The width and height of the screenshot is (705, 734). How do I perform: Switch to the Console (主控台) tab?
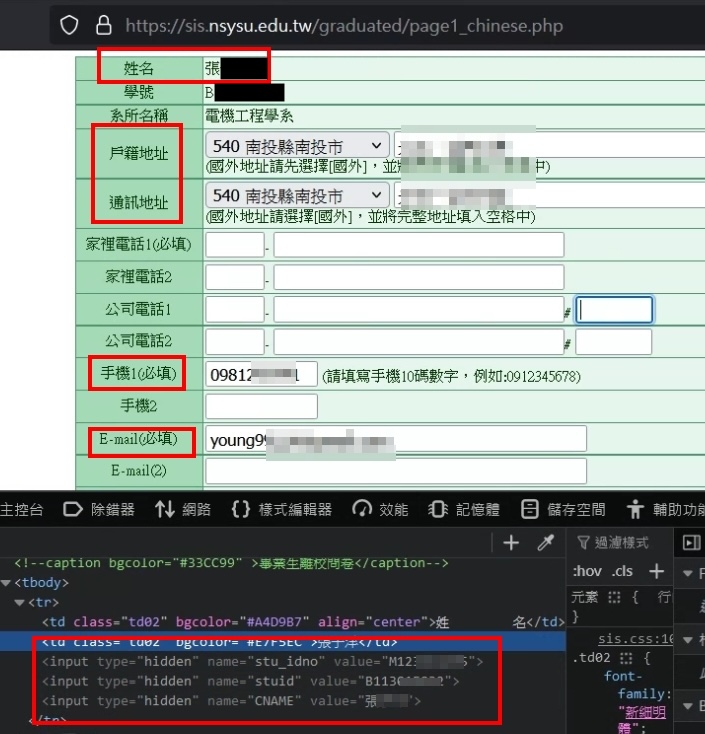(x=22, y=509)
